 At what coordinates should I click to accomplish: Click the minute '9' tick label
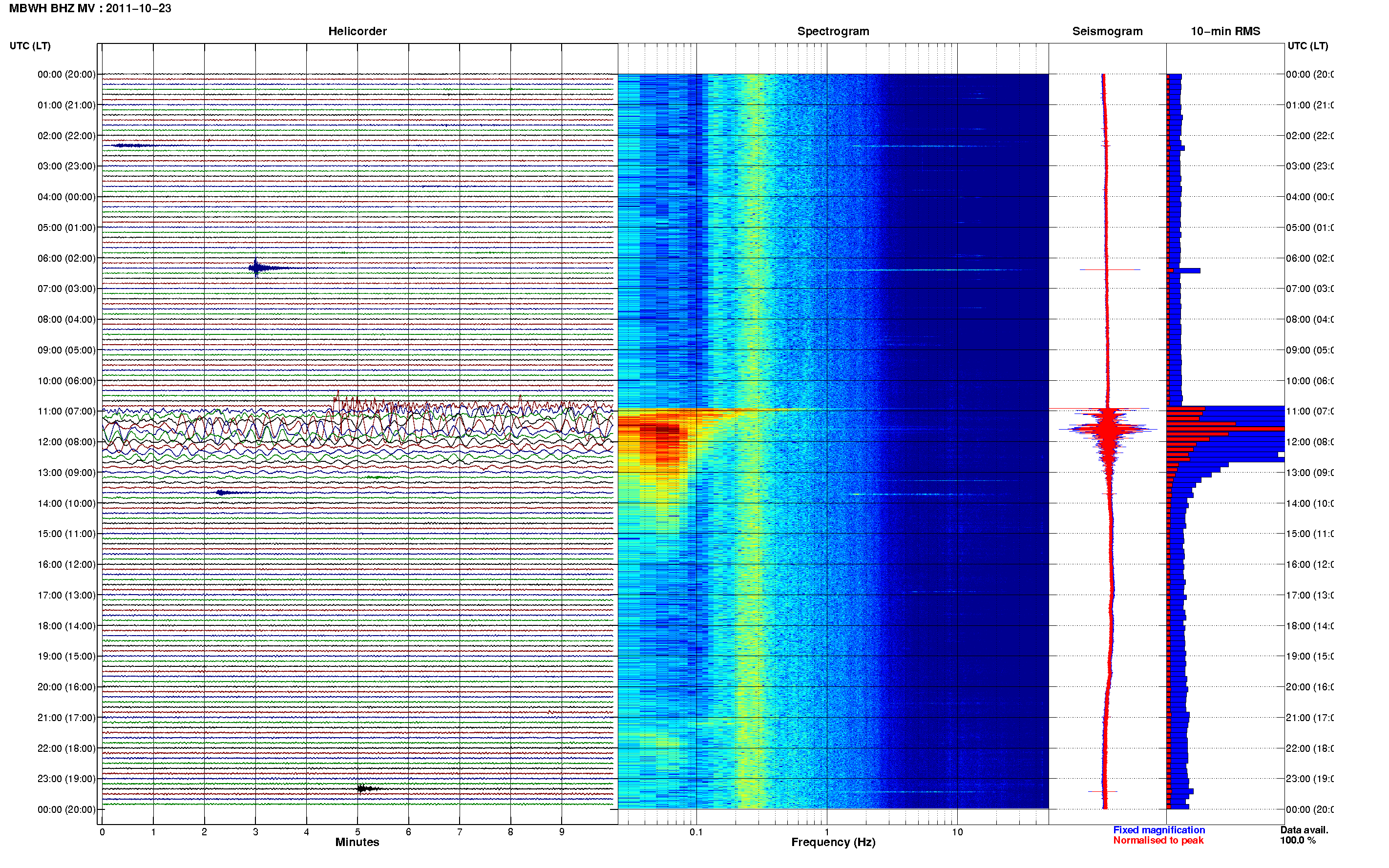562,832
